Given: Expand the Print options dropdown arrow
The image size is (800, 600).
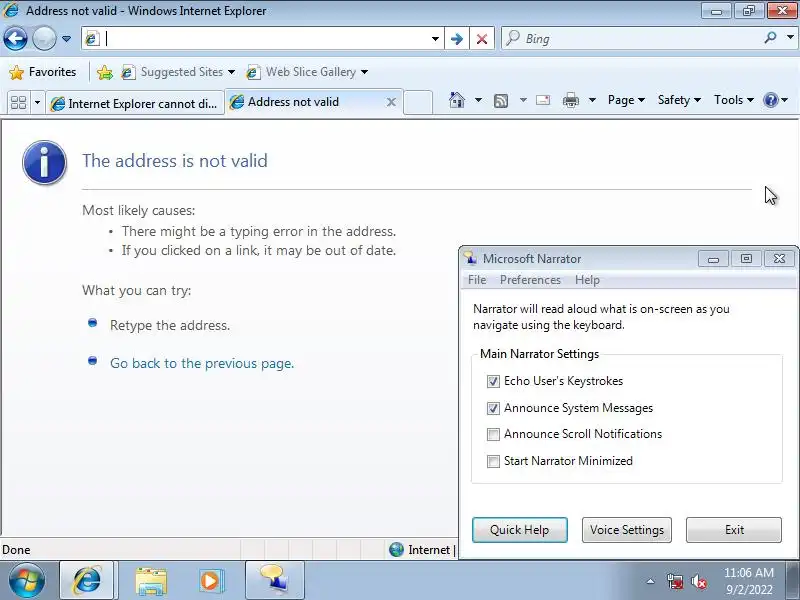Looking at the screenshot, I should click(x=592, y=100).
